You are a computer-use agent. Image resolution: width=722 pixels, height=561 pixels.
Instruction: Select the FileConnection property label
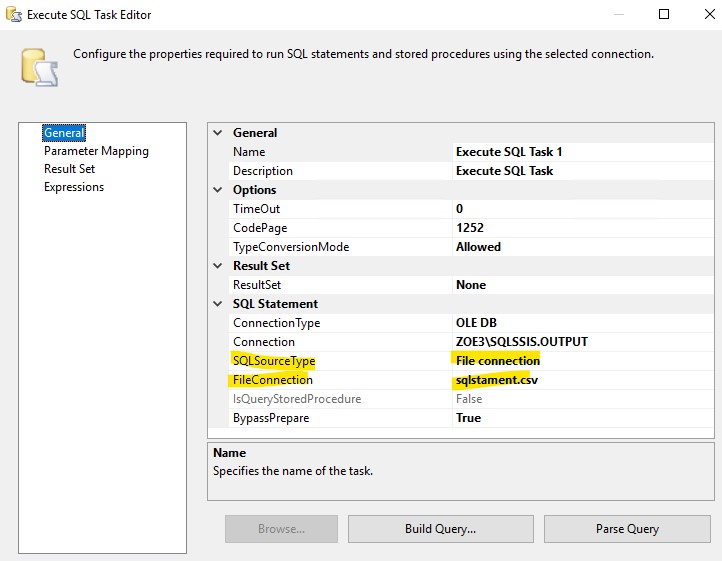273,380
